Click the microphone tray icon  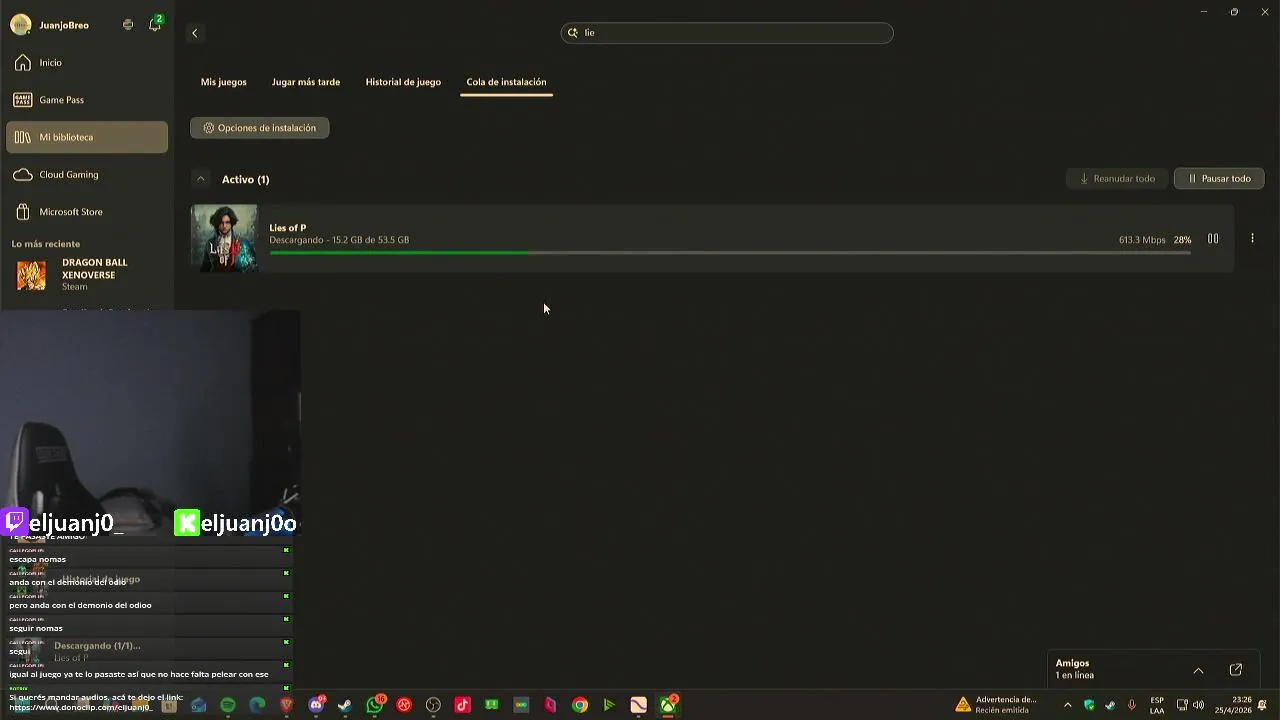pyautogui.click(x=1132, y=705)
